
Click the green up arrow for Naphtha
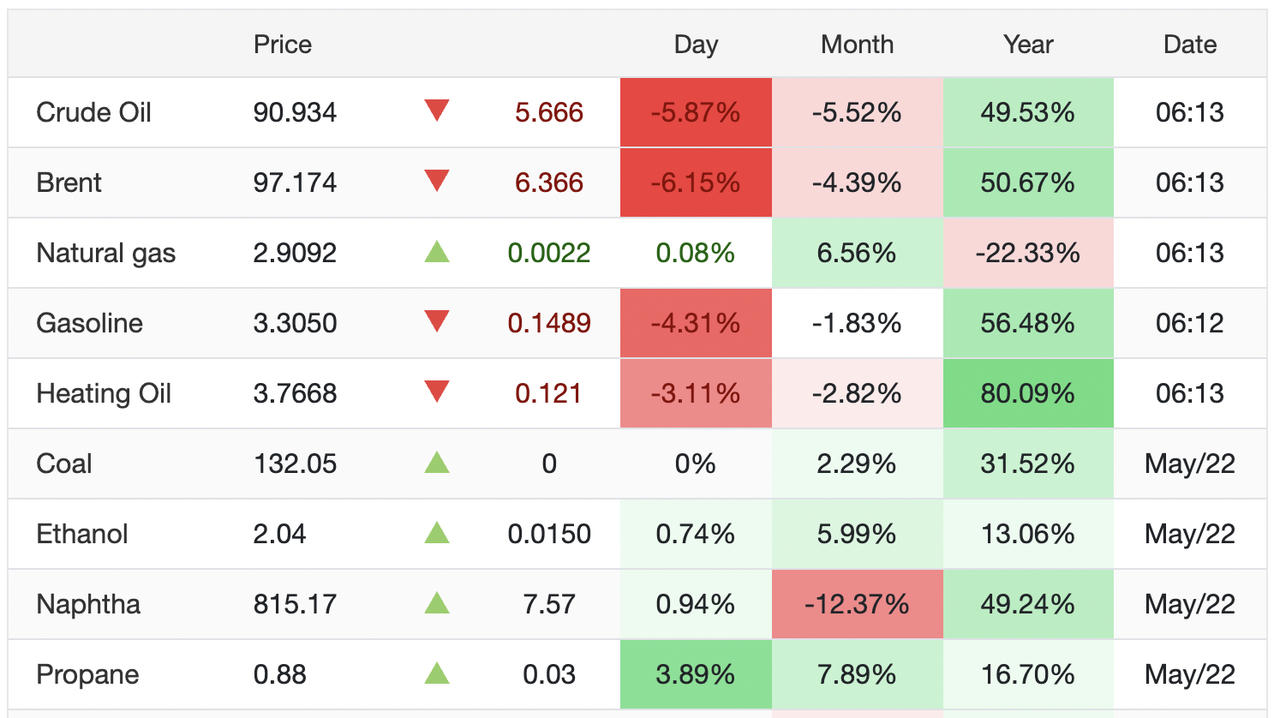point(437,603)
